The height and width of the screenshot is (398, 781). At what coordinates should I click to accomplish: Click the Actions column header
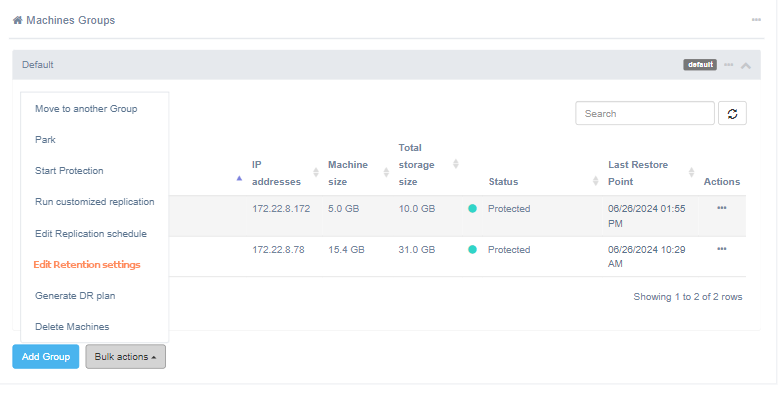coord(722,182)
